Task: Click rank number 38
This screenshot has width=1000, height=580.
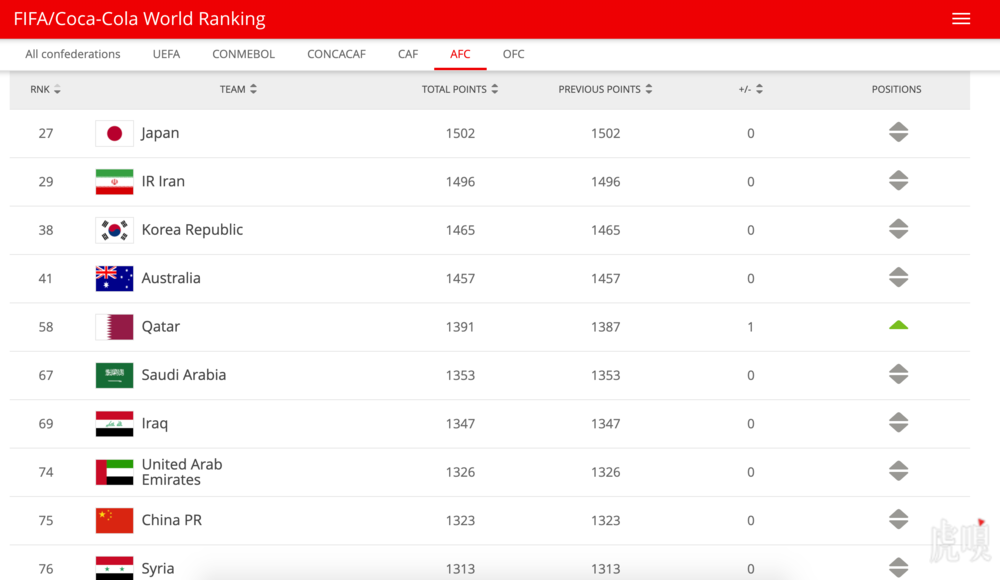Action: (x=45, y=230)
